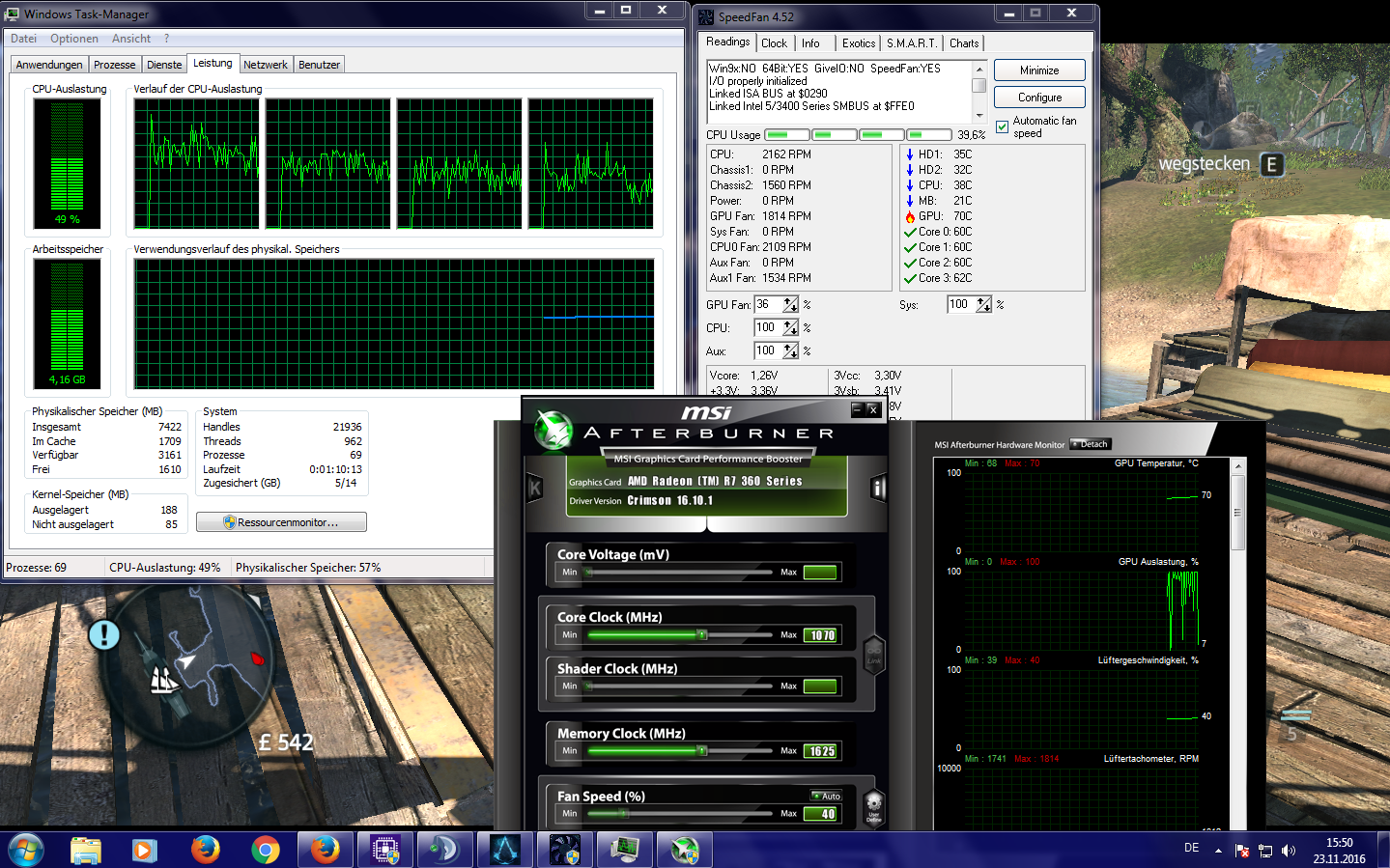Open the Windows Start menu orb
Viewport: 1390px width, 868px height.
coord(25,850)
